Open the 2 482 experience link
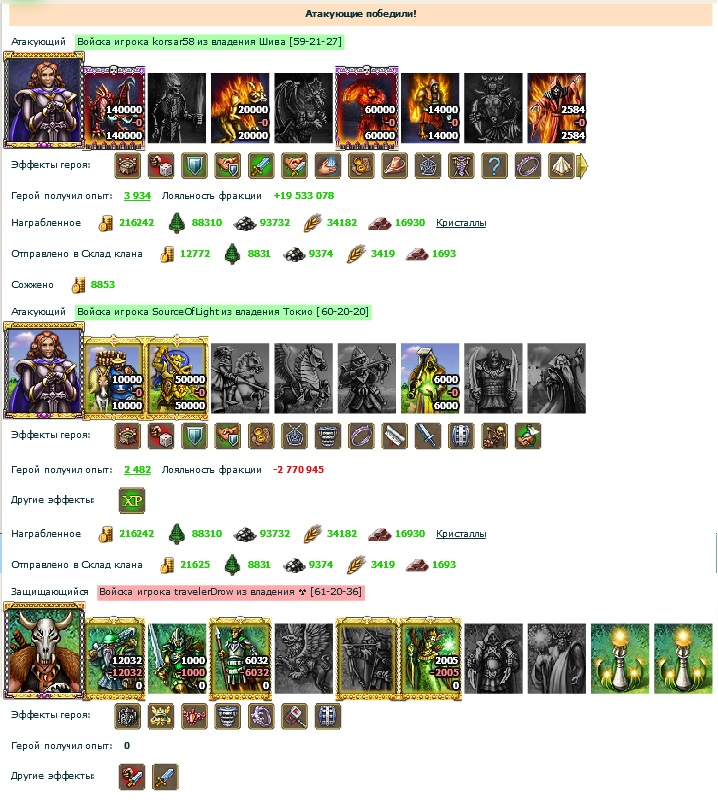The width and height of the screenshot is (718, 808). (x=137, y=470)
